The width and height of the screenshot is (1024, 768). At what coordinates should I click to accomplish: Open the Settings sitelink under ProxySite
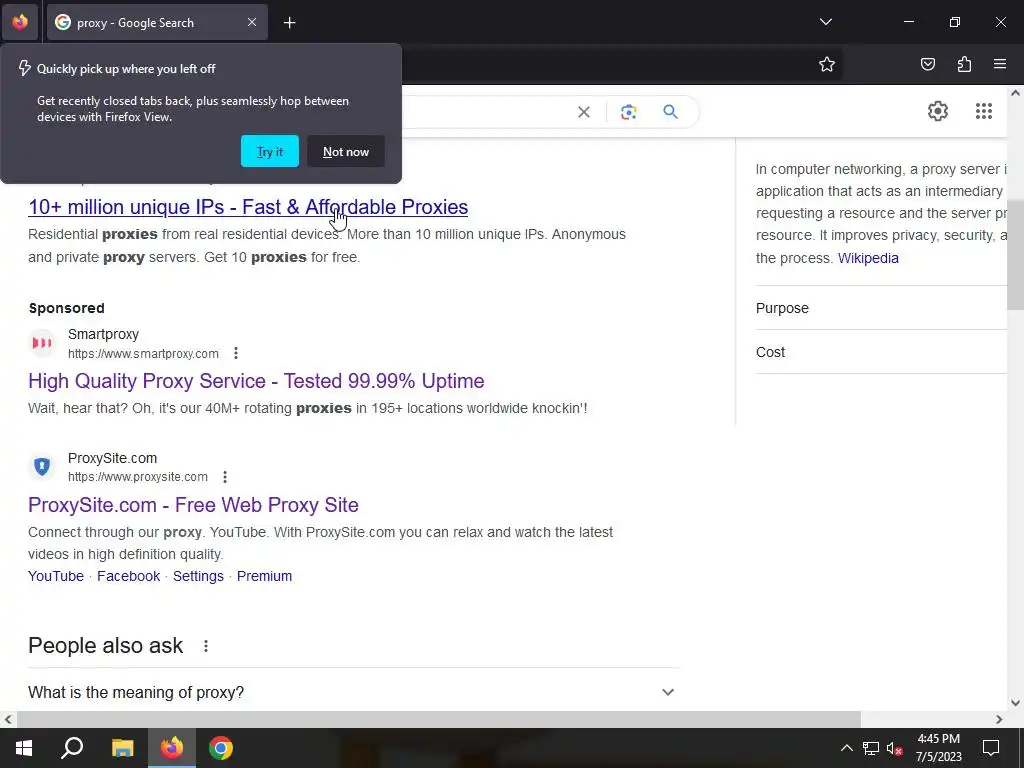(198, 576)
